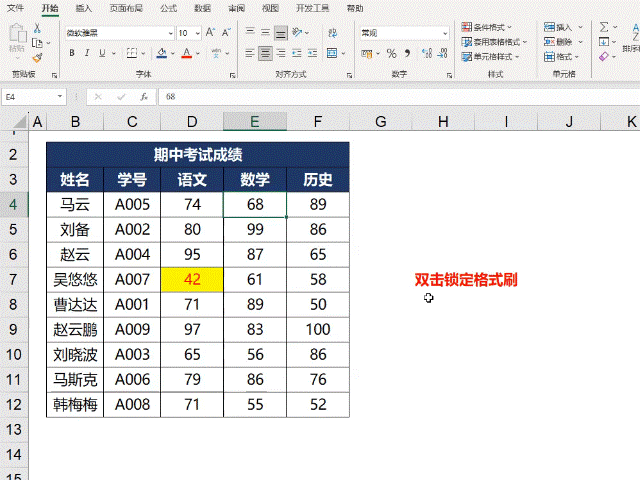The image size is (640, 480).
Task: Click the Orientation (angled text) icon
Action: click(297, 32)
